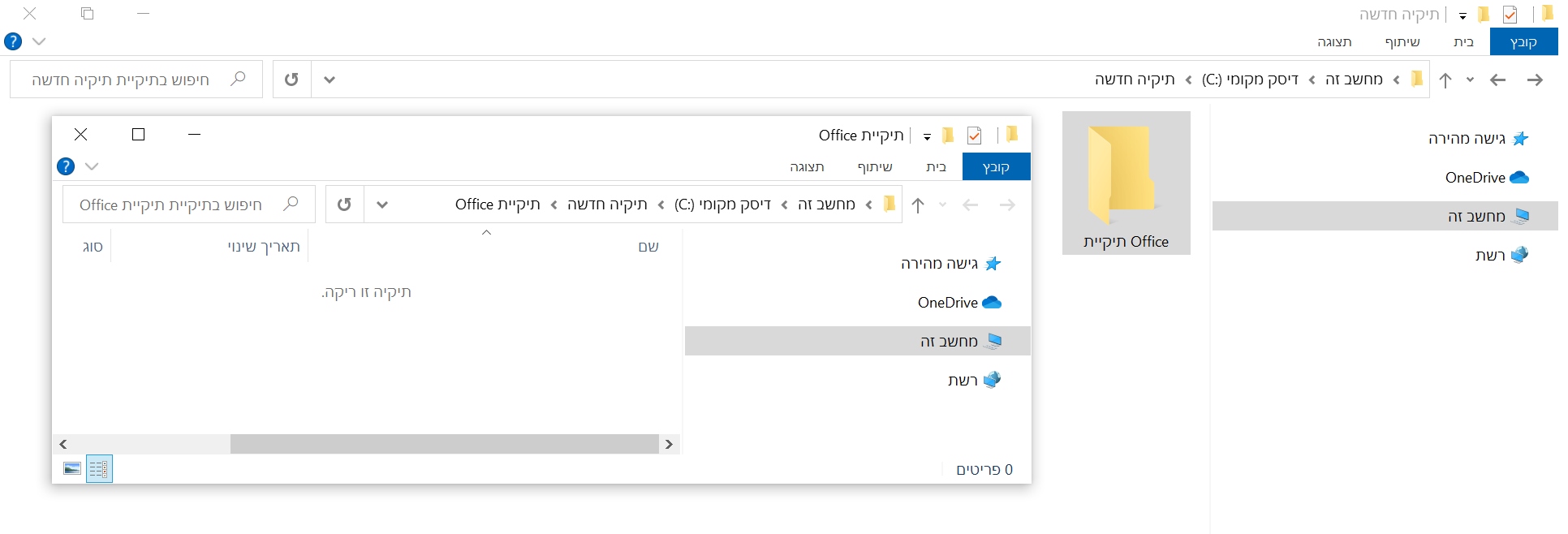The width and height of the screenshot is (1568, 534).
Task: Click refresh in the background תיקיה חדשה window
Action: pos(291,80)
